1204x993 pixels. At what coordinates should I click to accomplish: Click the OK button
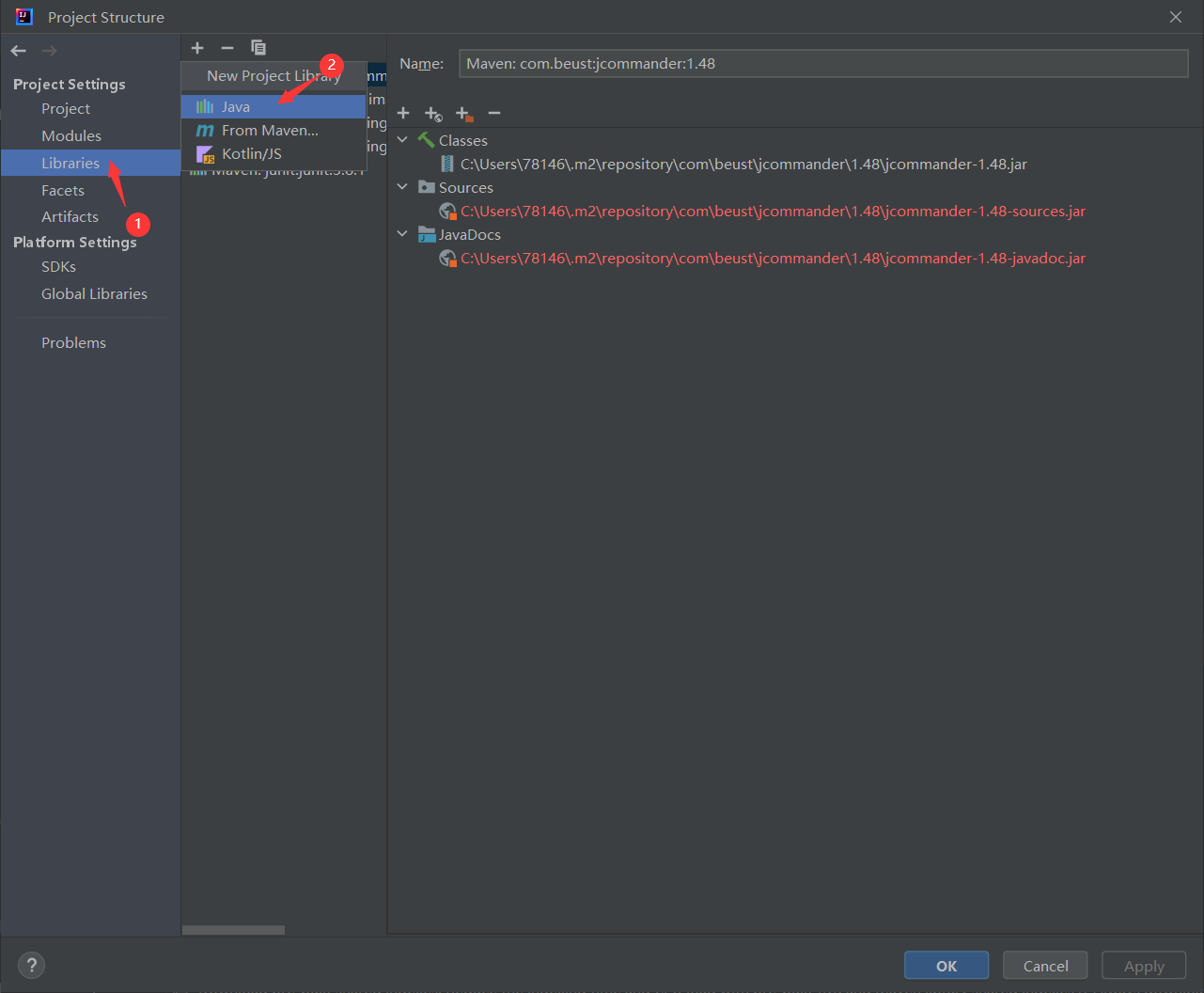[946, 966]
